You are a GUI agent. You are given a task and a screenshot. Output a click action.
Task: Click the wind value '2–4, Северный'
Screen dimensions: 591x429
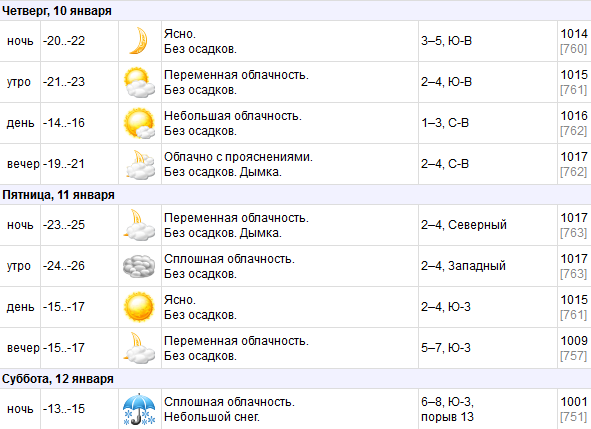464,225
